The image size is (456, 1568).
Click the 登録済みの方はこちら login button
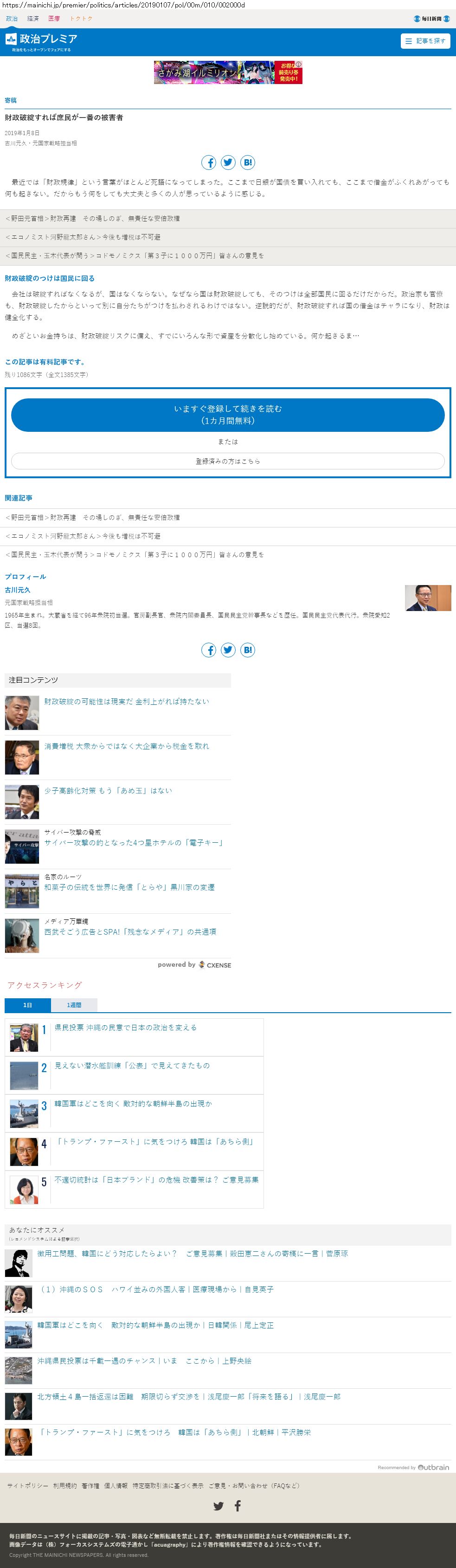[x=228, y=462]
